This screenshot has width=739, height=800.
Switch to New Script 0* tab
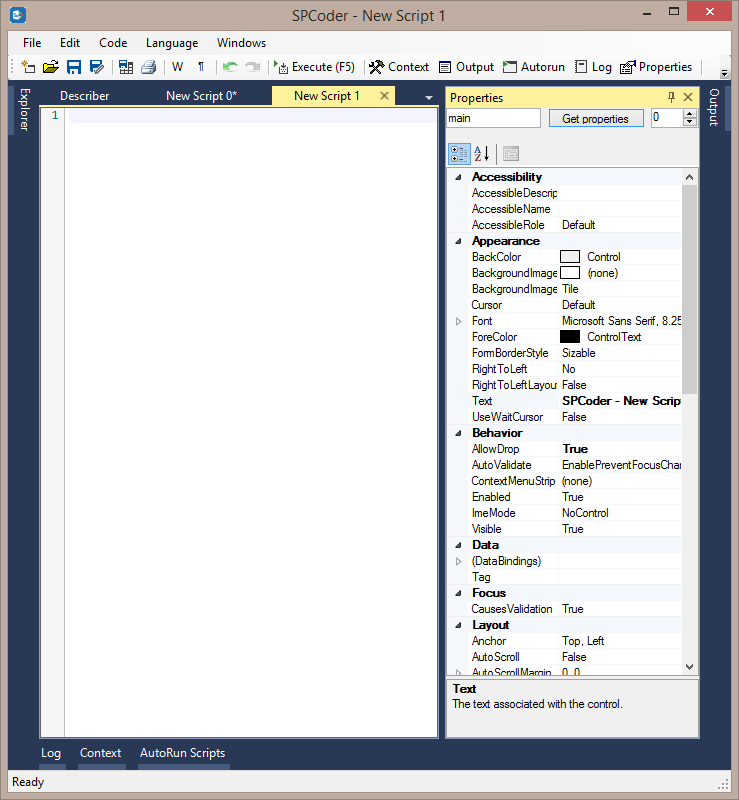(x=202, y=96)
